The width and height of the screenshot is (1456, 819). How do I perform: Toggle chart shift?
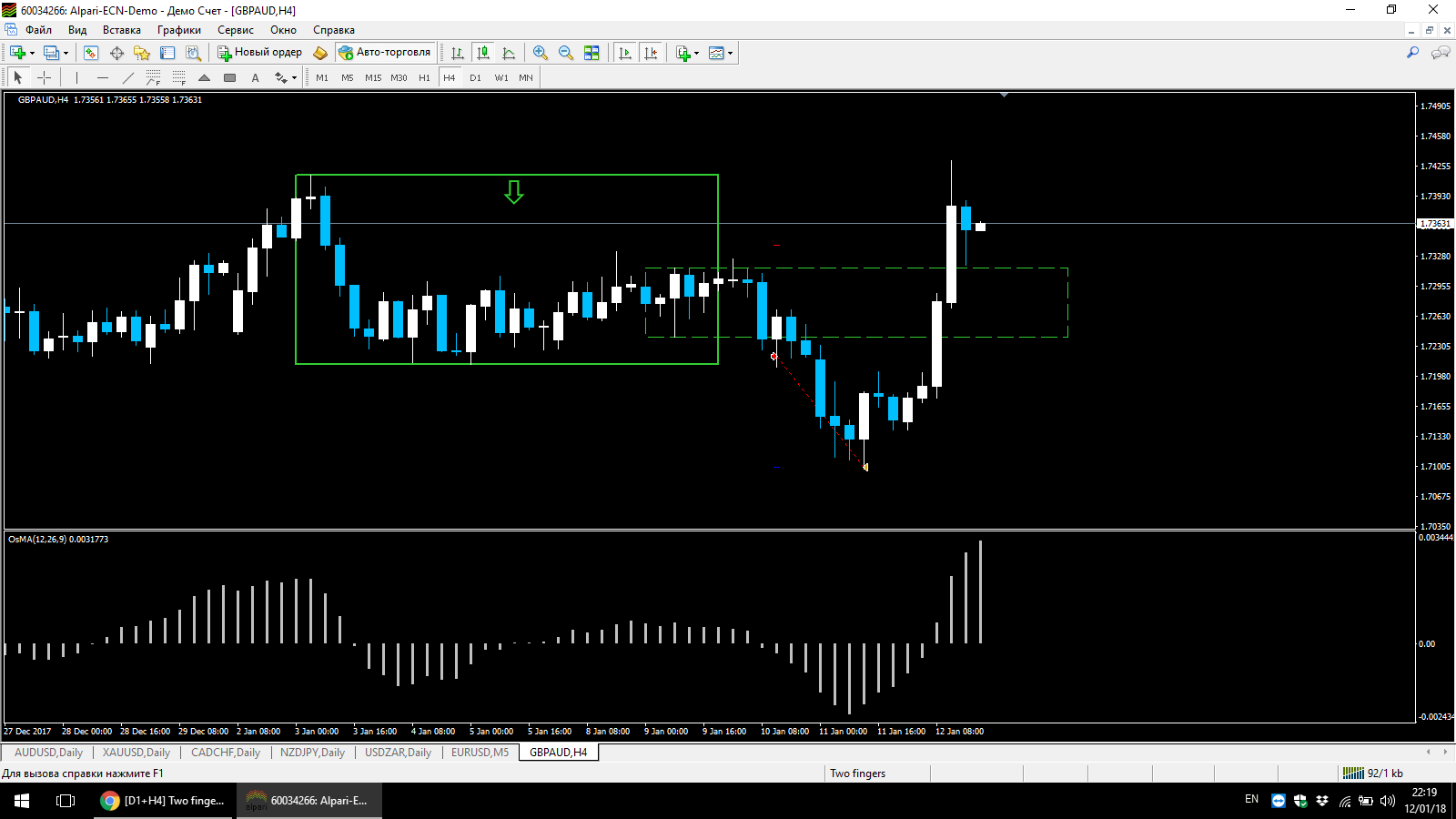pyautogui.click(x=651, y=53)
